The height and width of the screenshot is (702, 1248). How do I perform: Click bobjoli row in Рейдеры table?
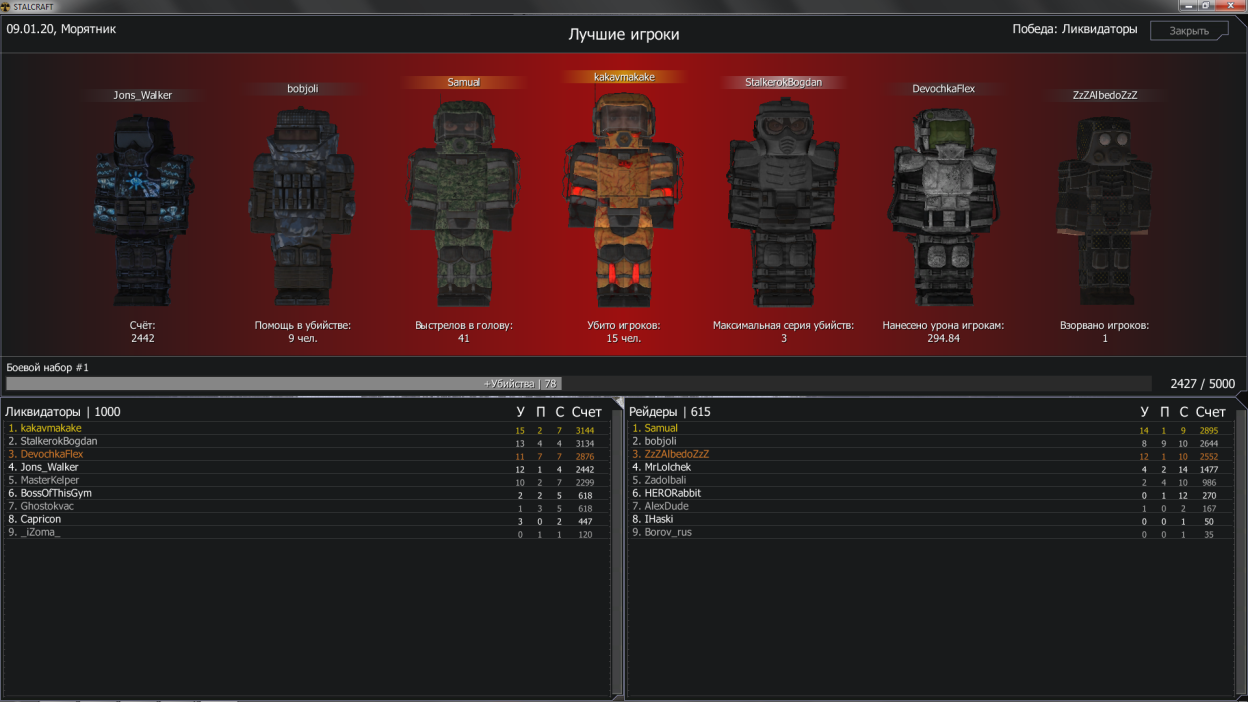(x=930, y=441)
